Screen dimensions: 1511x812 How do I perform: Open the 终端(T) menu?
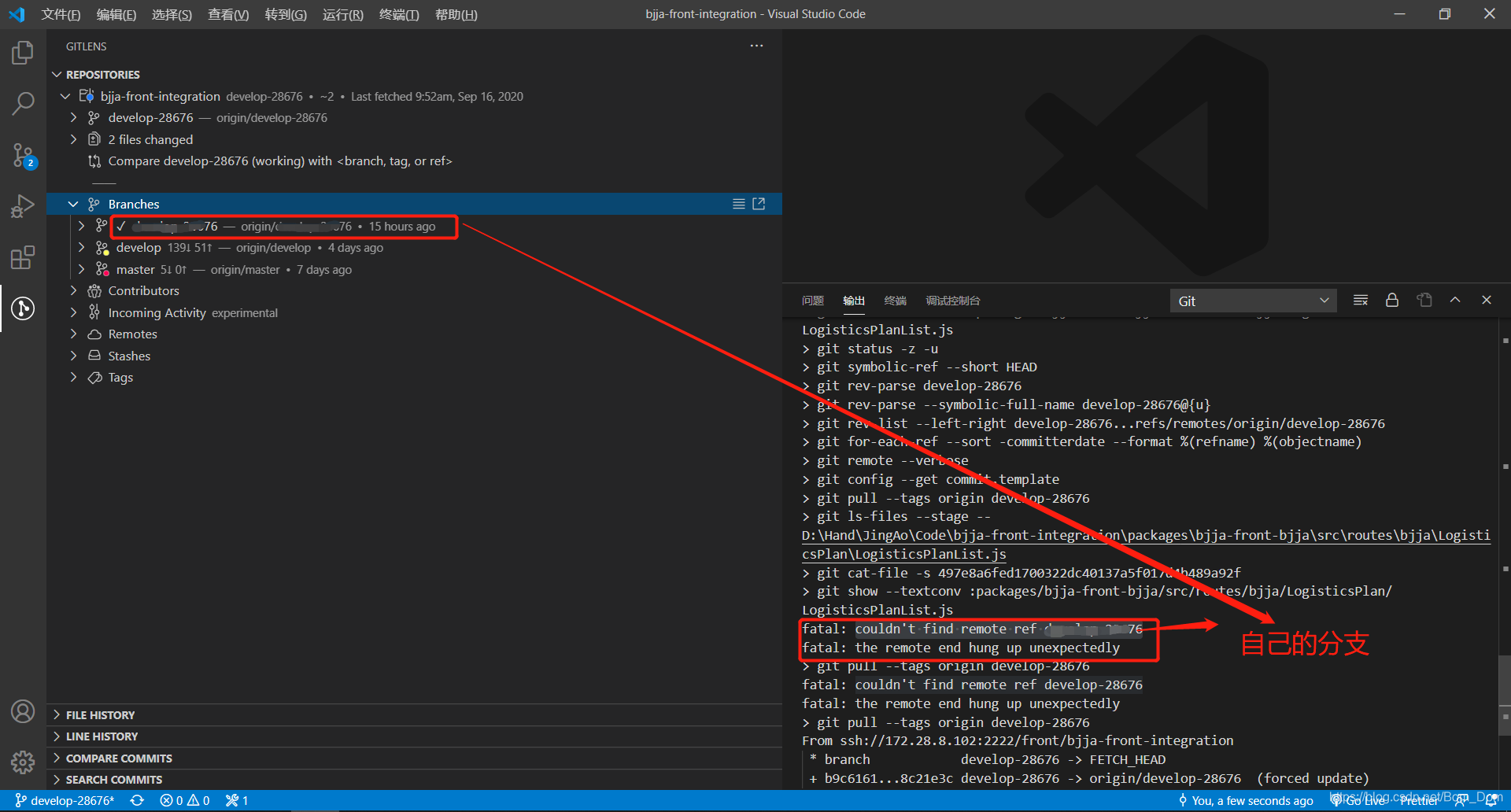tap(399, 14)
